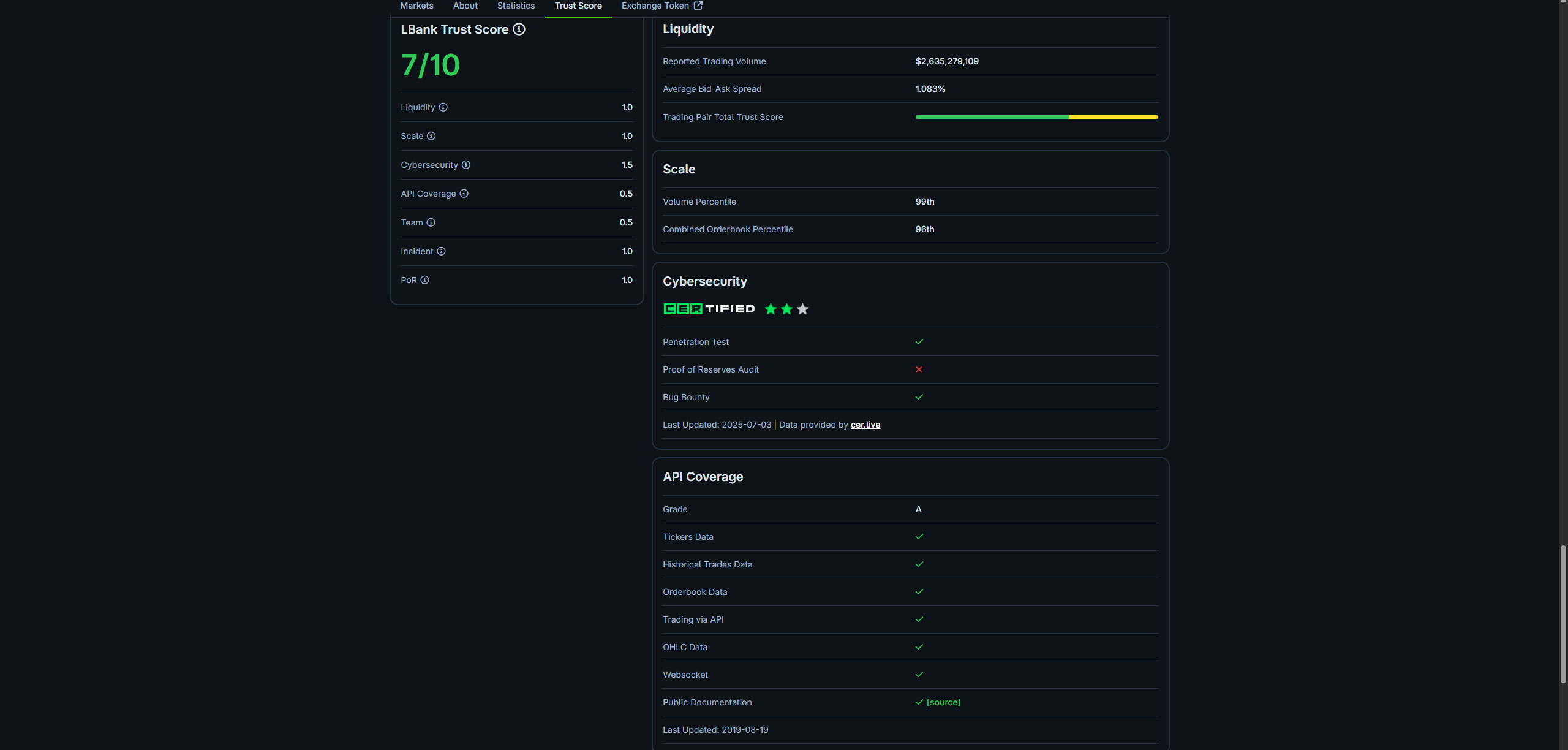Open the Statistics tab
The height and width of the screenshot is (750, 1568).
pos(516,6)
